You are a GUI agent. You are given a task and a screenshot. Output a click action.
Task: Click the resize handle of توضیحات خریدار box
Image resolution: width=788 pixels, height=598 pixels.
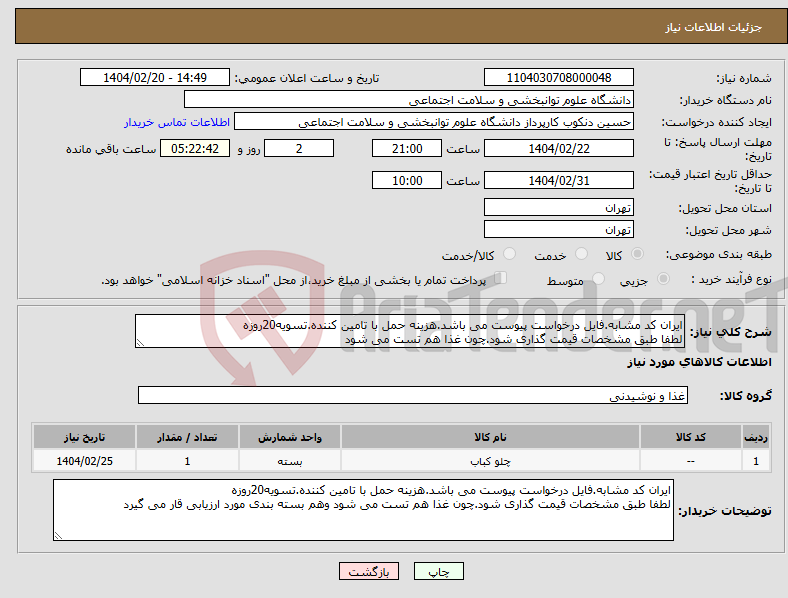pos(58,536)
